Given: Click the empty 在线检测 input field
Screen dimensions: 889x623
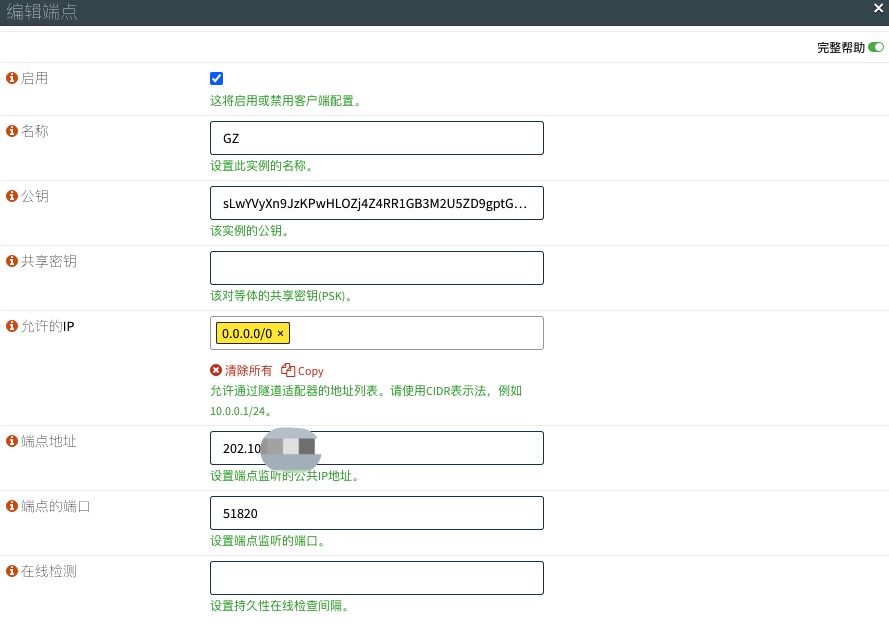Looking at the screenshot, I should (376, 578).
